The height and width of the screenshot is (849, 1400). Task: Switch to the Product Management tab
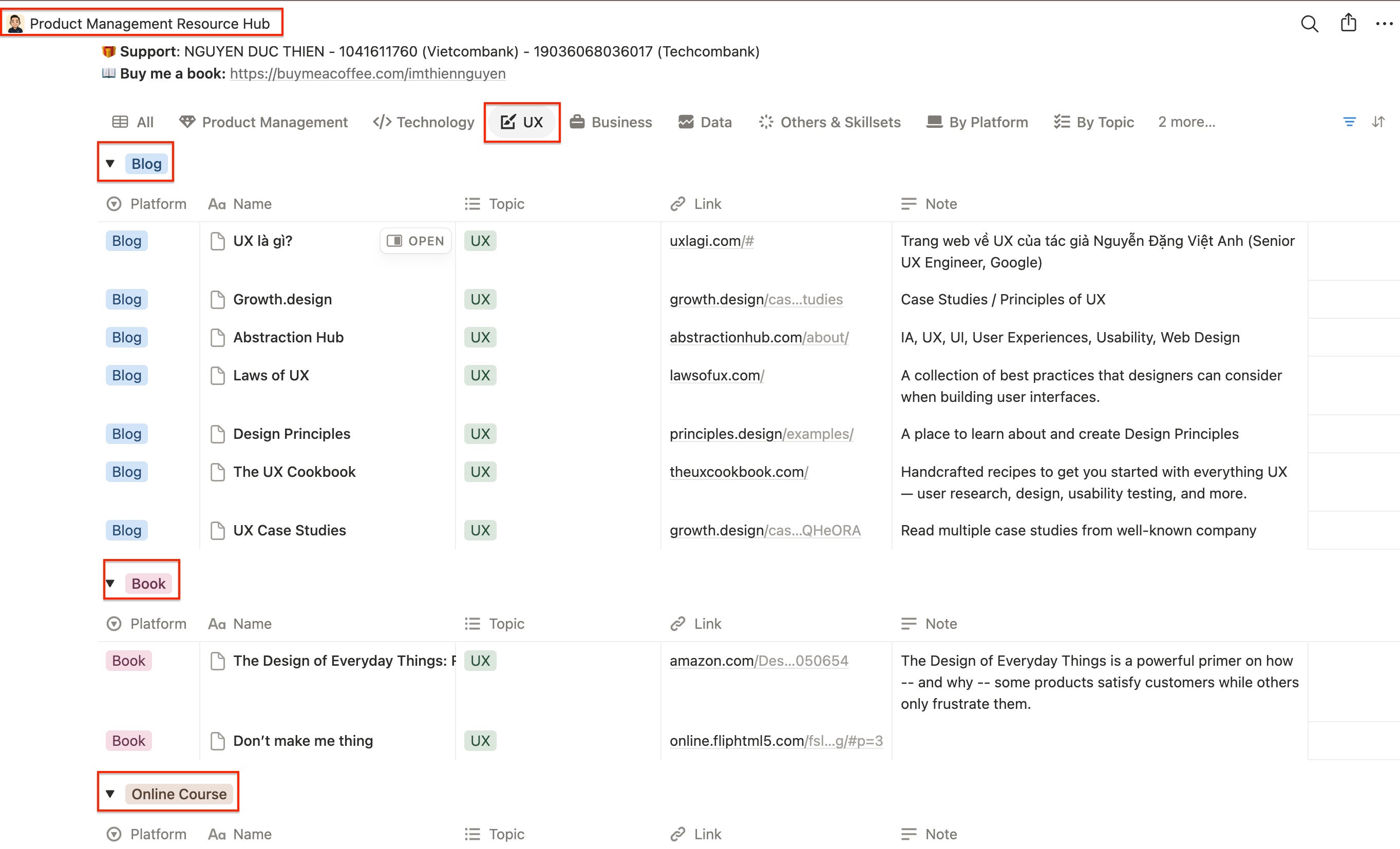(x=263, y=122)
